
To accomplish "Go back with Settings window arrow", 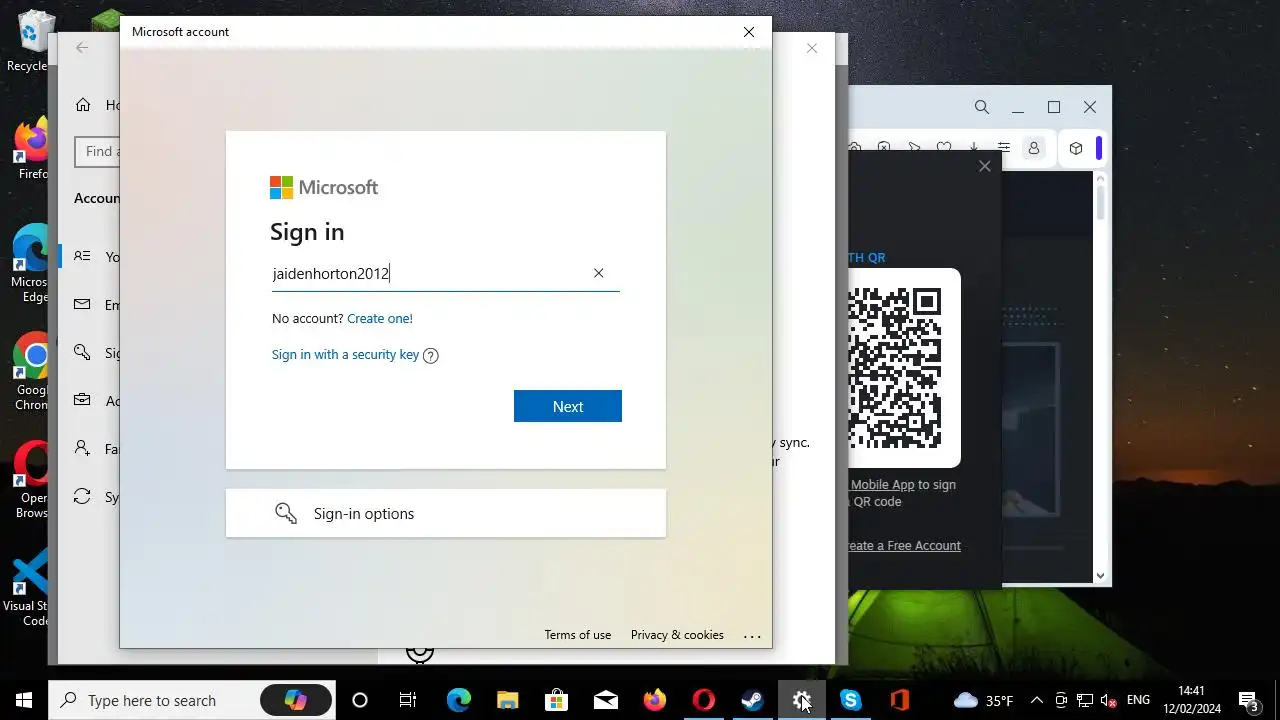I will (82, 48).
